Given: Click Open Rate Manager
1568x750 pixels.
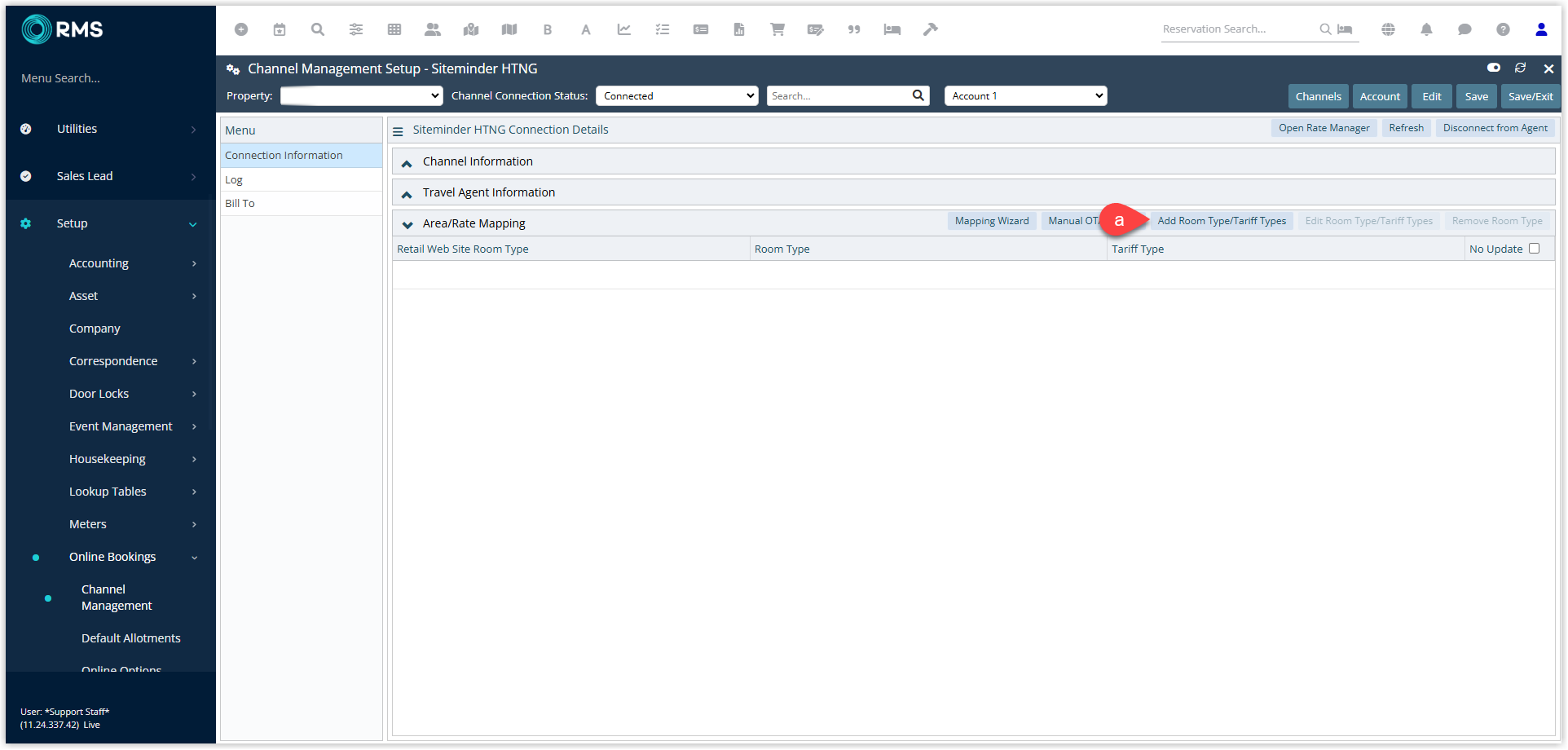Looking at the screenshot, I should [x=1324, y=128].
